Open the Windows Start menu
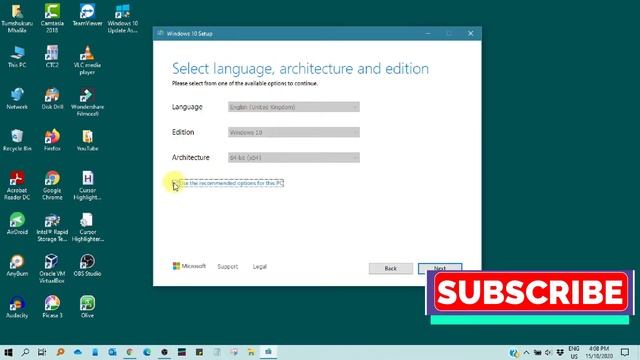The width and height of the screenshot is (640, 360). (x=8, y=352)
